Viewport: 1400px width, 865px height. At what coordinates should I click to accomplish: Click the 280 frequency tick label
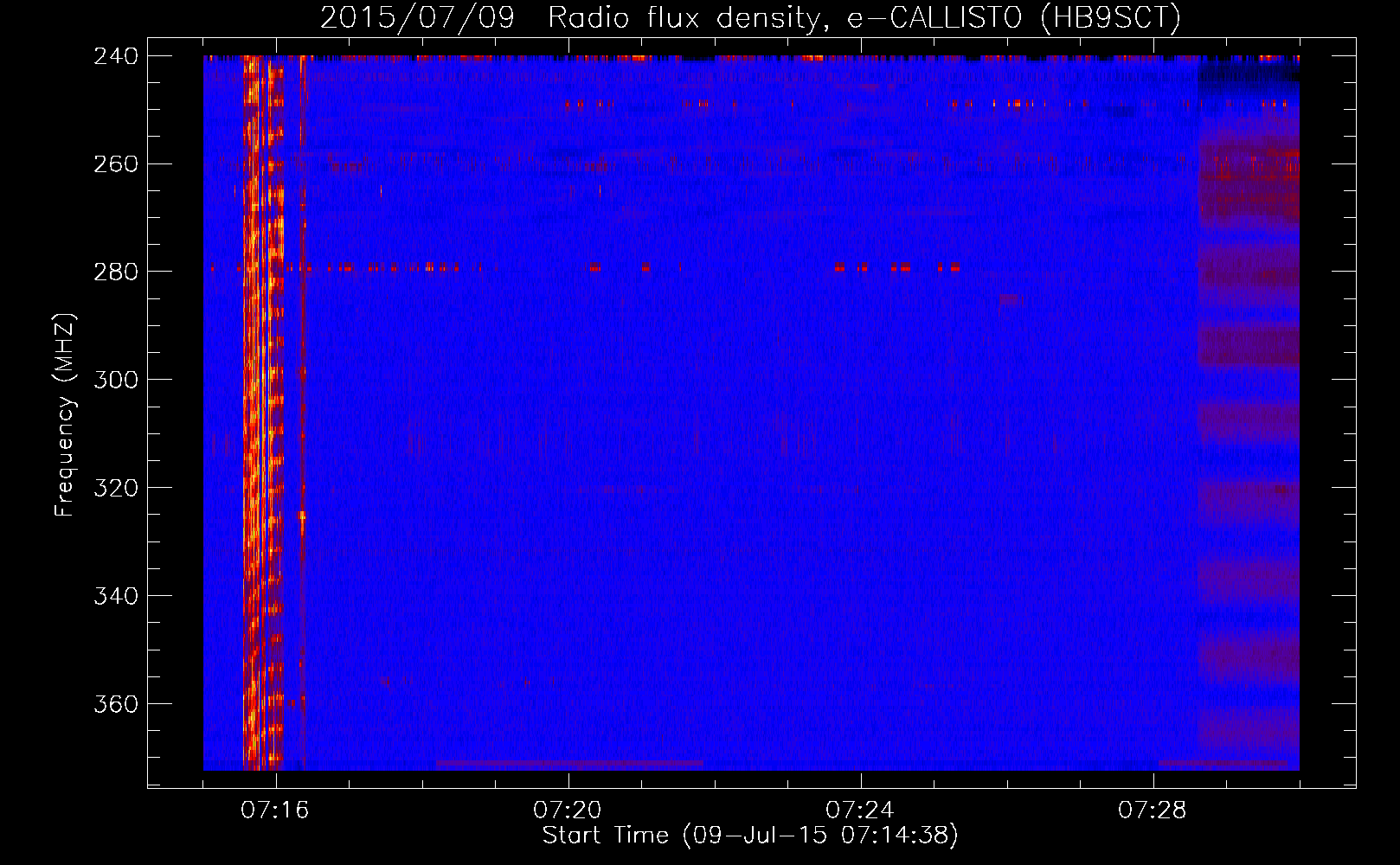pyautogui.click(x=115, y=272)
